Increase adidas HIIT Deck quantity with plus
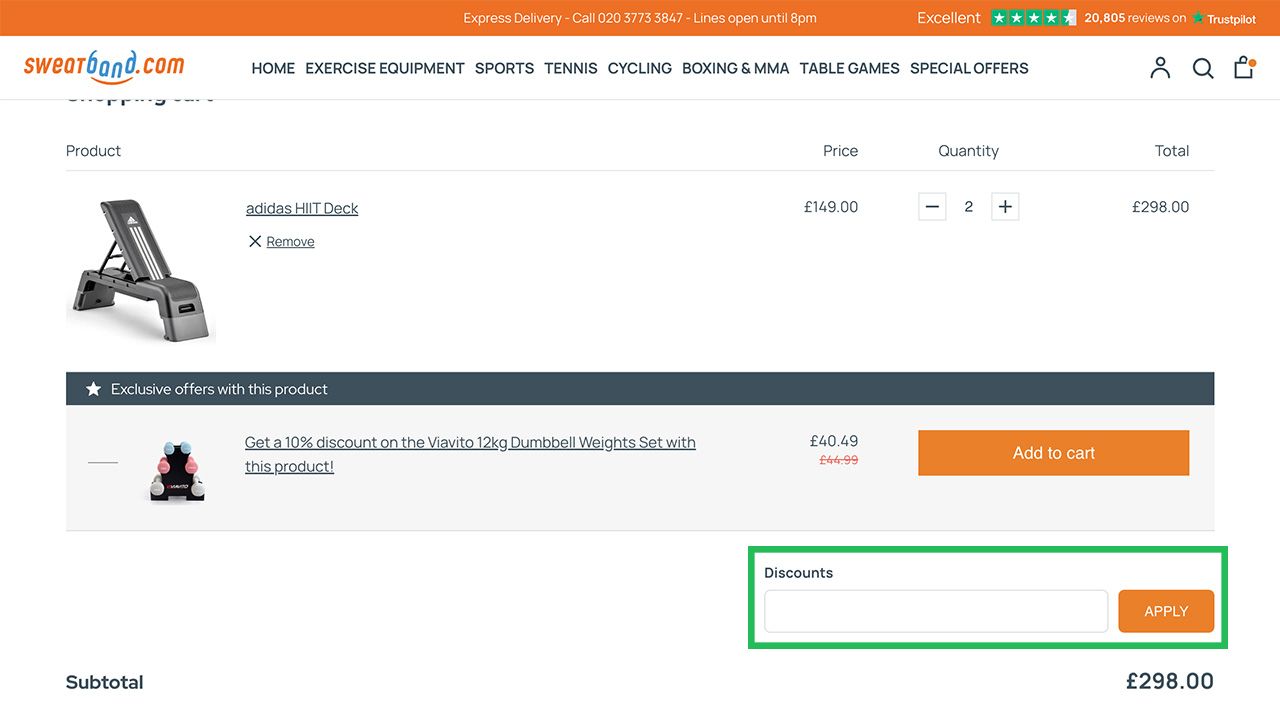The image size is (1280, 720). tap(1005, 207)
